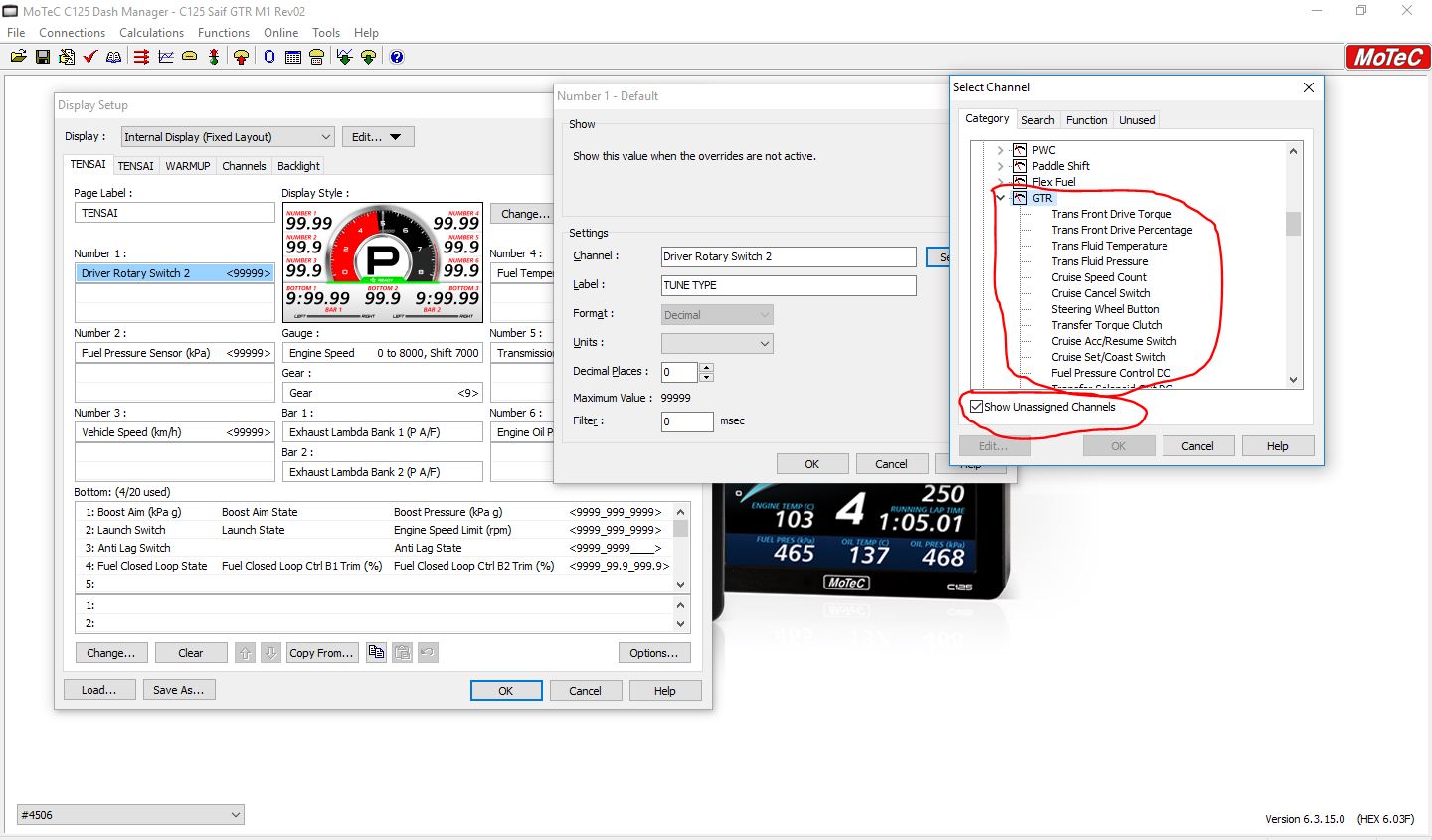Open the line graph toolbar icon
Image resolution: width=1432 pixels, height=840 pixels.
165,57
